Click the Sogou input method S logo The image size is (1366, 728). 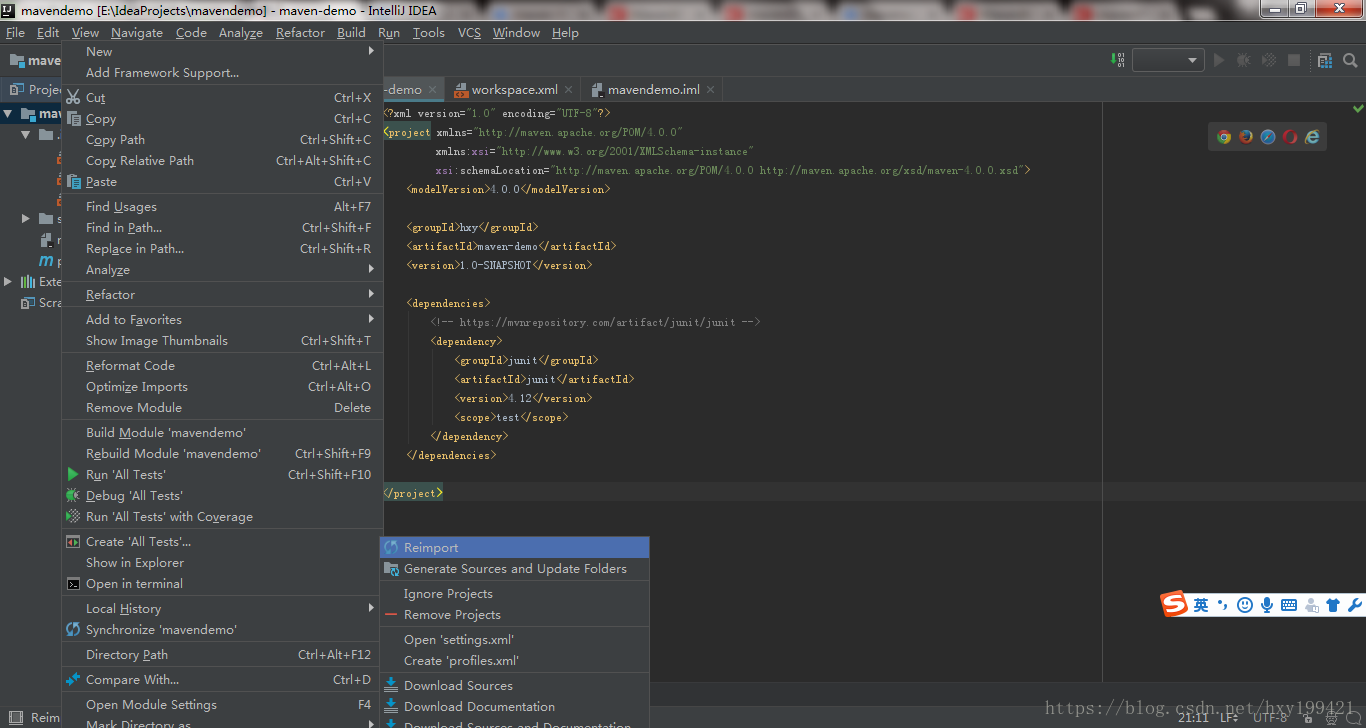pos(1173,604)
